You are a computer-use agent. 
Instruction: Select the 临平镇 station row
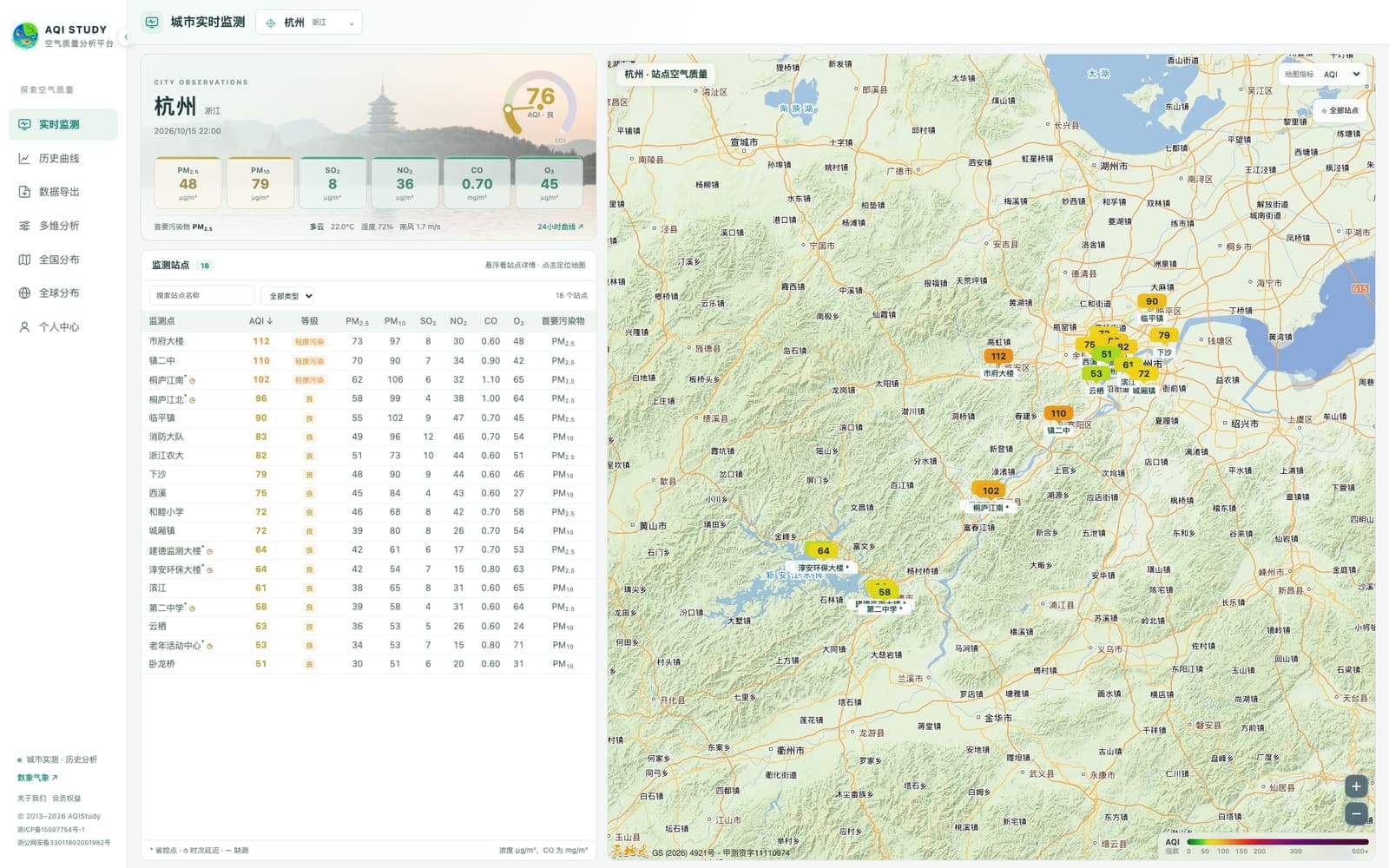click(368, 418)
